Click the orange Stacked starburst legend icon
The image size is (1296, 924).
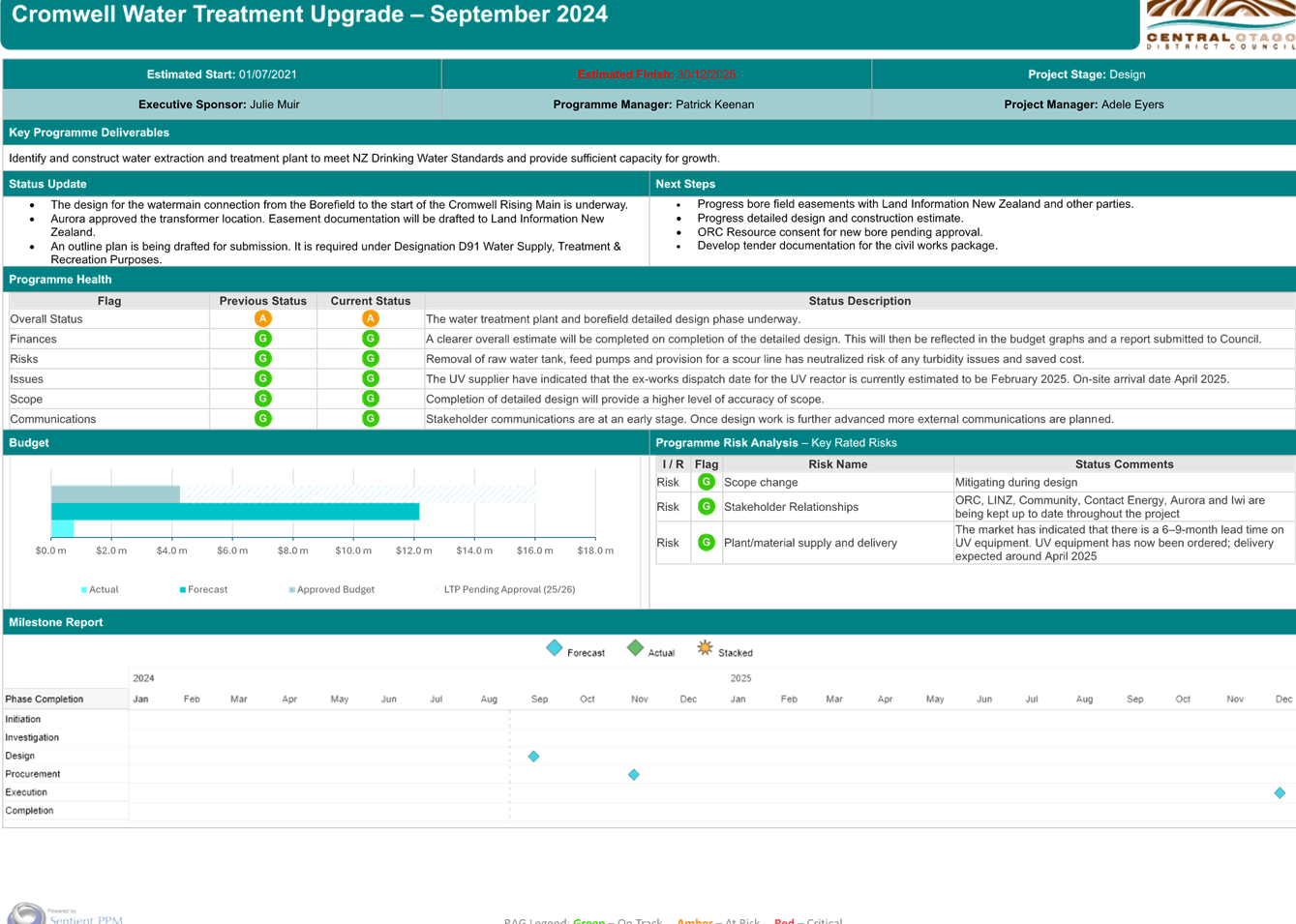coord(706,649)
